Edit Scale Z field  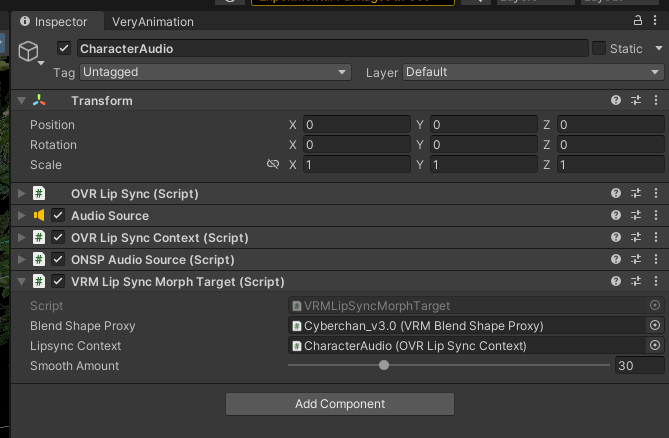pyautogui.click(x=611, y=165)
